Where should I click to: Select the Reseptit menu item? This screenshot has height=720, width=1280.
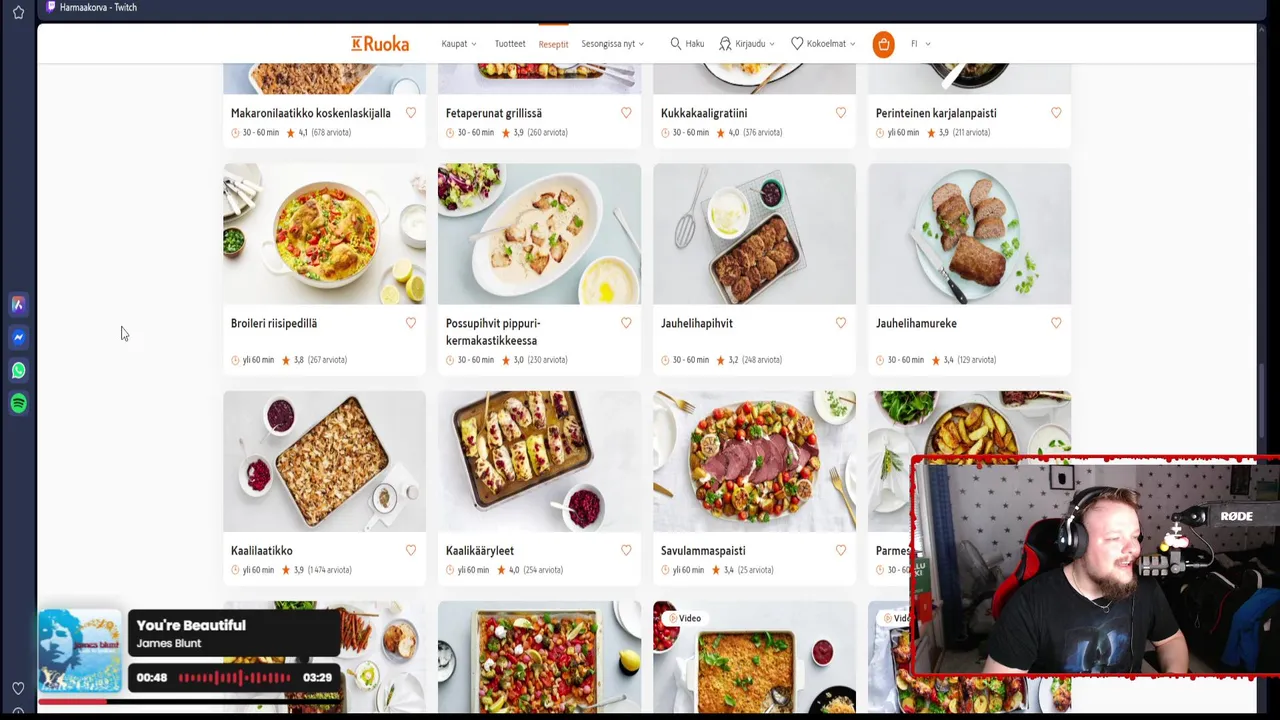(x=553, y=44)
